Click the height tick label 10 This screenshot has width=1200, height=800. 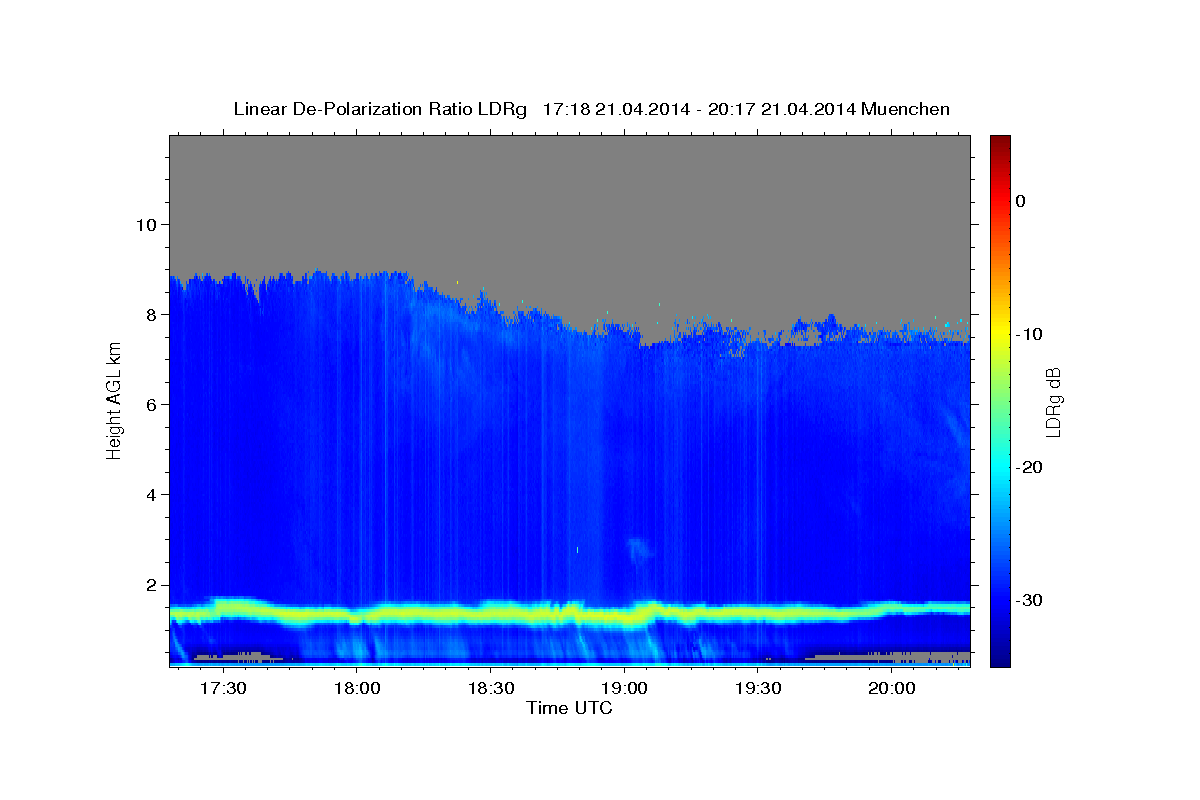point(145,224)
